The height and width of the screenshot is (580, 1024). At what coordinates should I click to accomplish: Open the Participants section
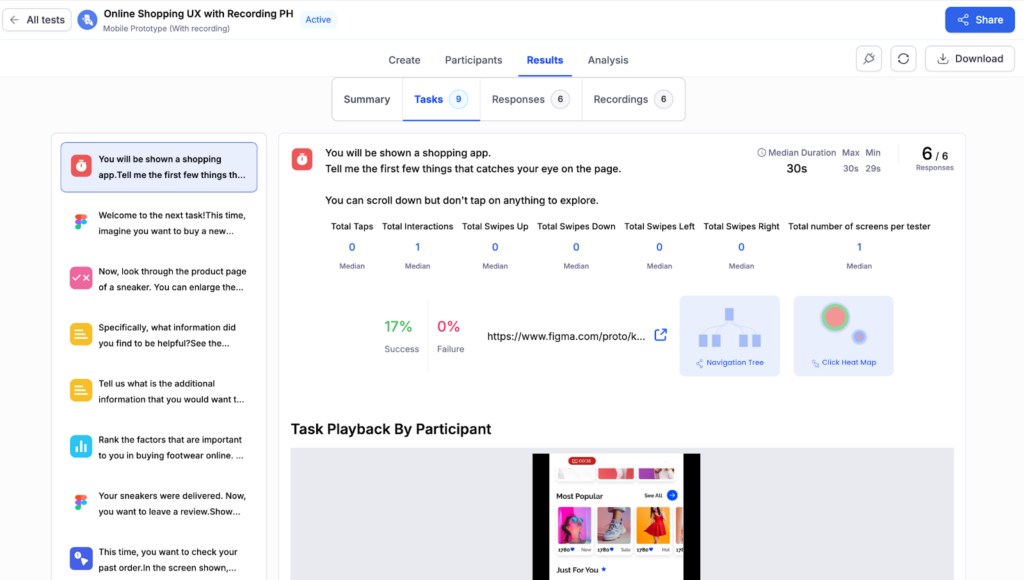(473, 60)
